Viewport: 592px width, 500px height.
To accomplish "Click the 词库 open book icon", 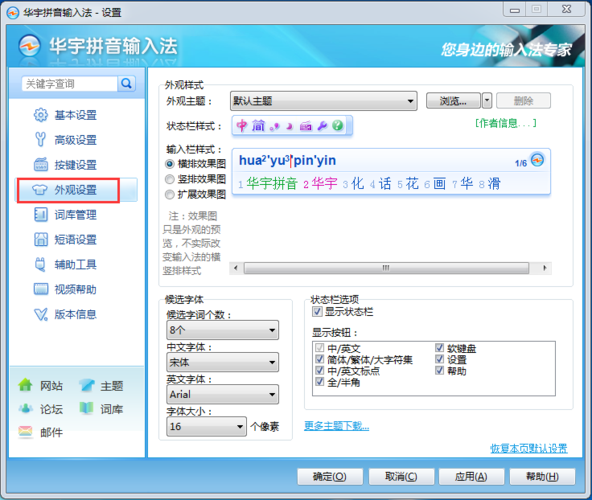I will [86, 408].
